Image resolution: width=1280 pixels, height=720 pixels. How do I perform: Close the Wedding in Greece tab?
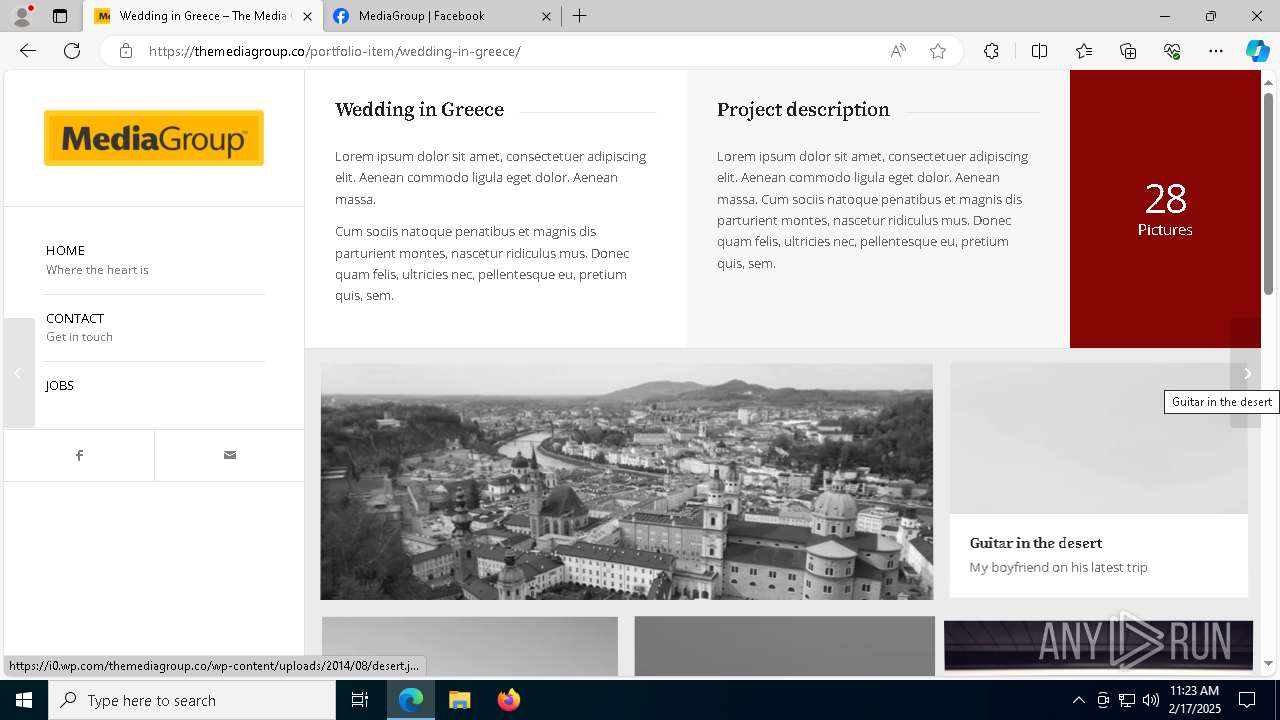pyautogui.click(x=307, y=16)
